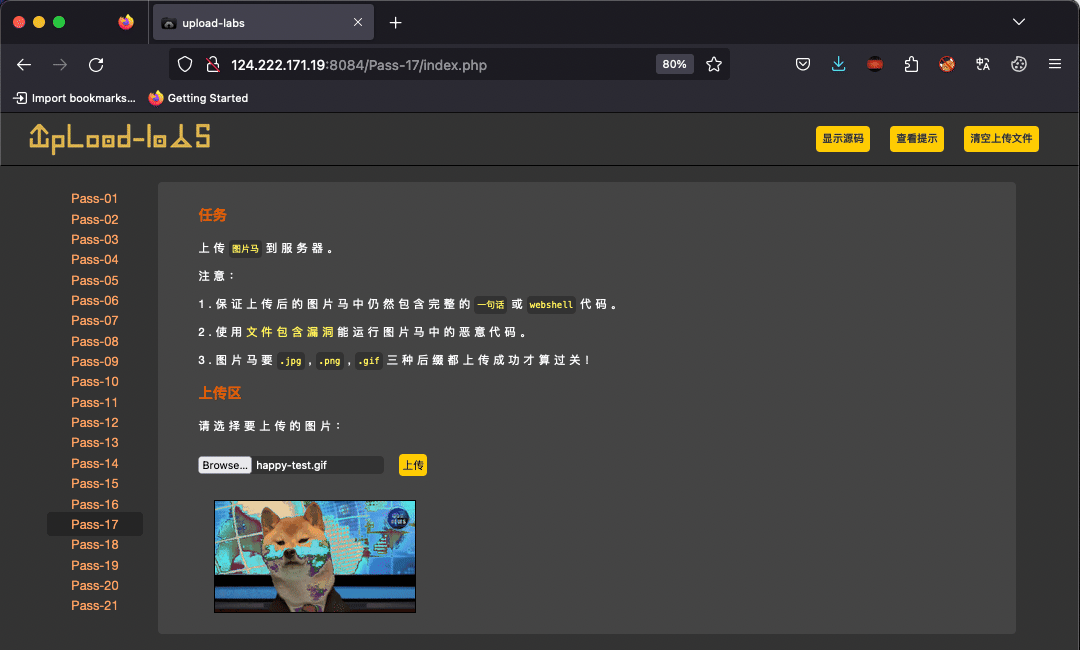The height and width of the screenshot is (650, 1080).
Task: Click the insecure connection lock icon
Action: point(213,65)
